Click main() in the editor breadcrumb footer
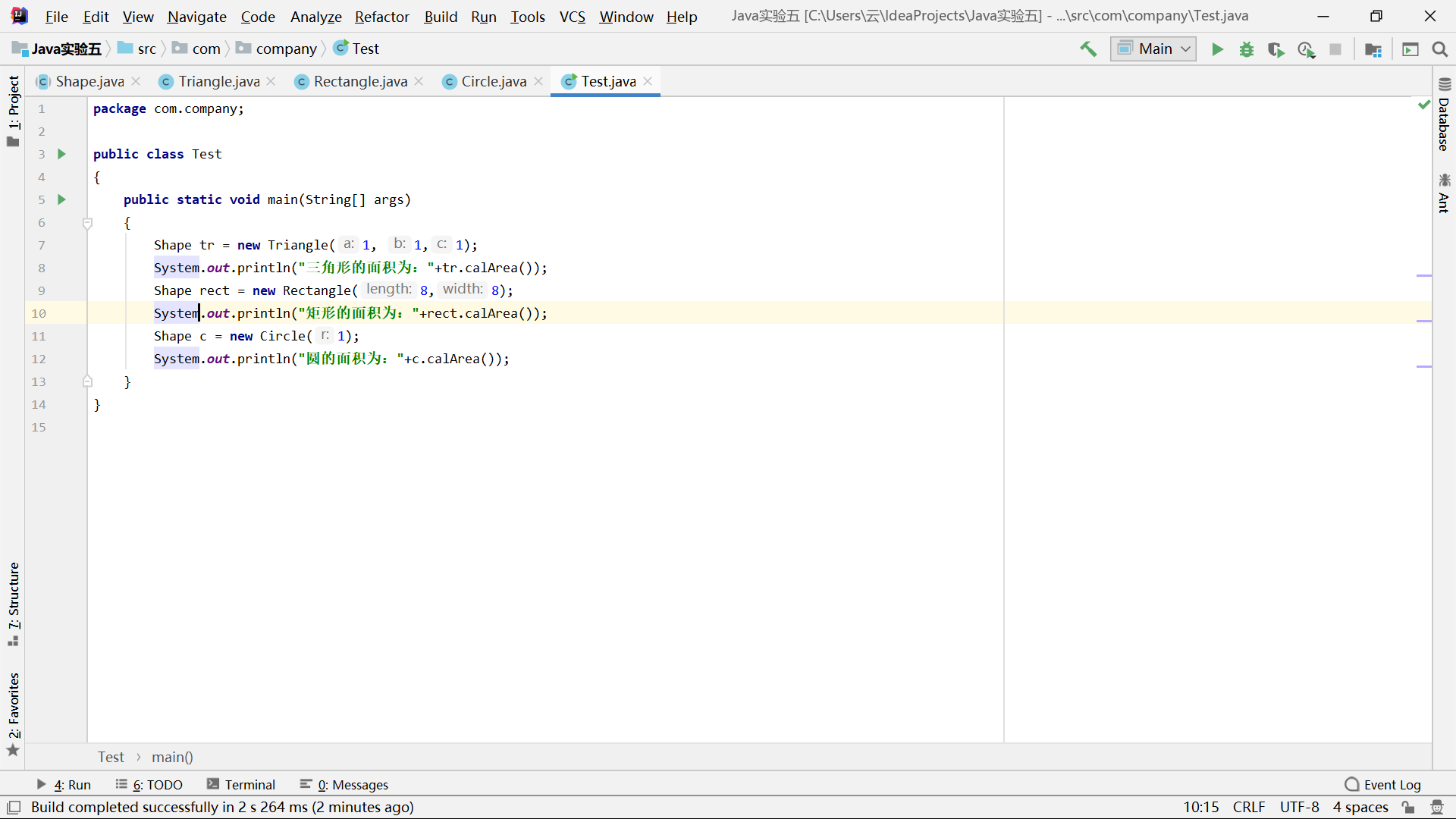The width and height of the screenshot is (1456, 819). [172, 757]
